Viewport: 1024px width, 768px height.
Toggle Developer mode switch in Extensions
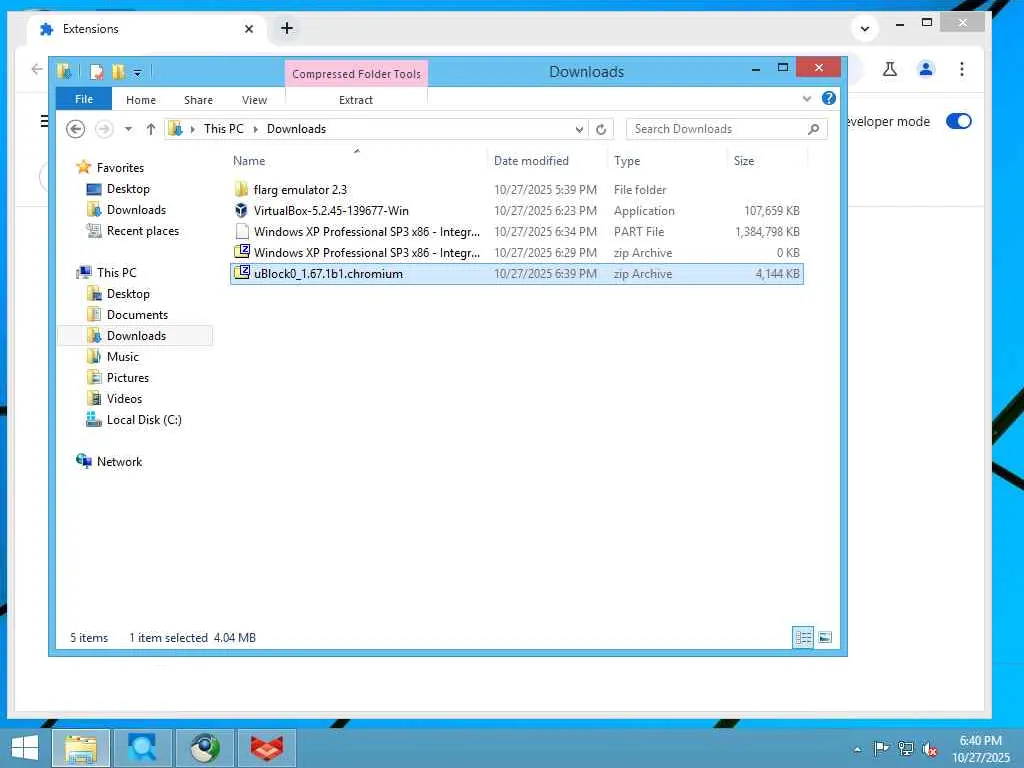[x=959, y=121]
